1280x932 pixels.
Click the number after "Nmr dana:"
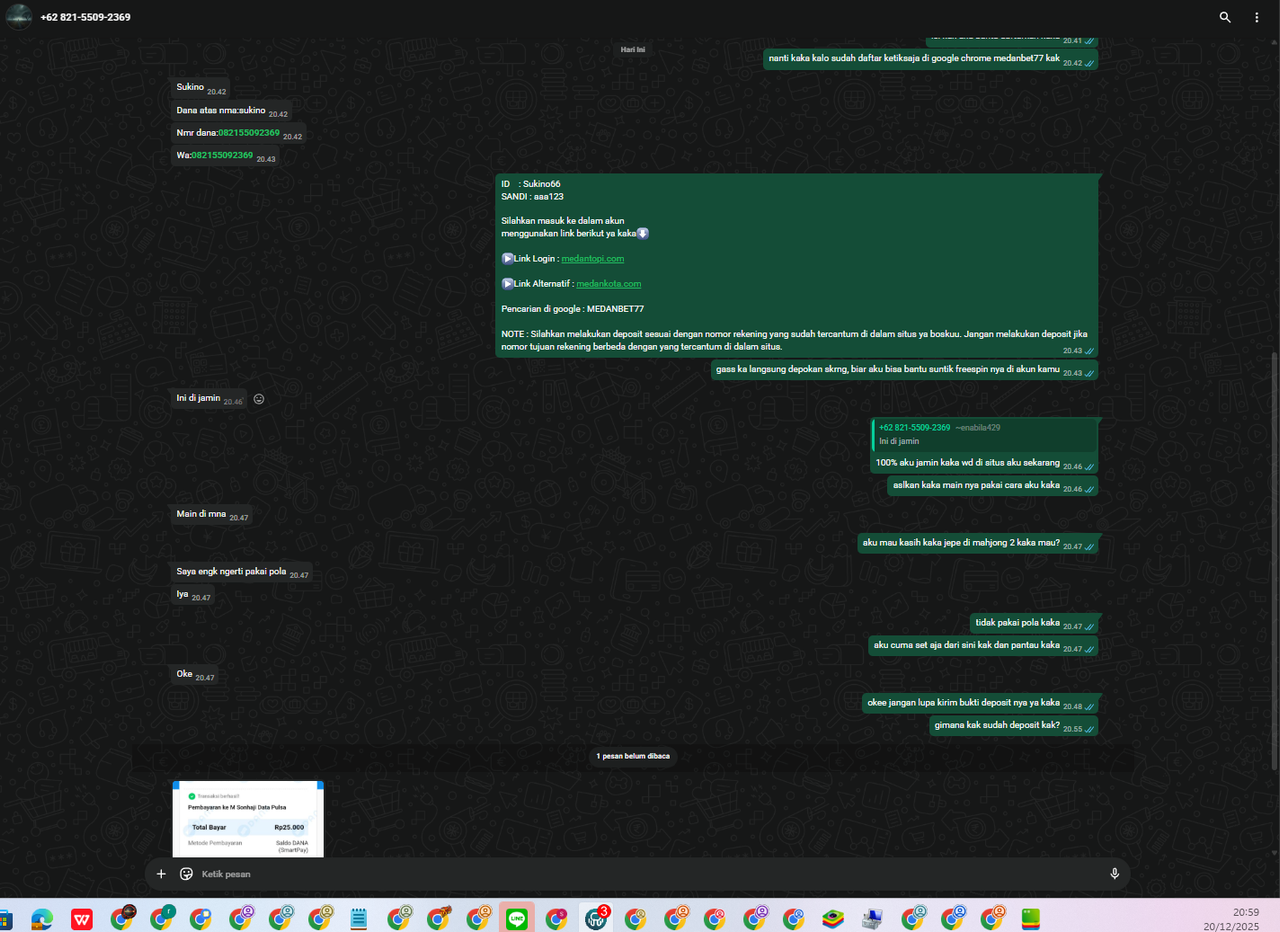(x=249, y=133)
